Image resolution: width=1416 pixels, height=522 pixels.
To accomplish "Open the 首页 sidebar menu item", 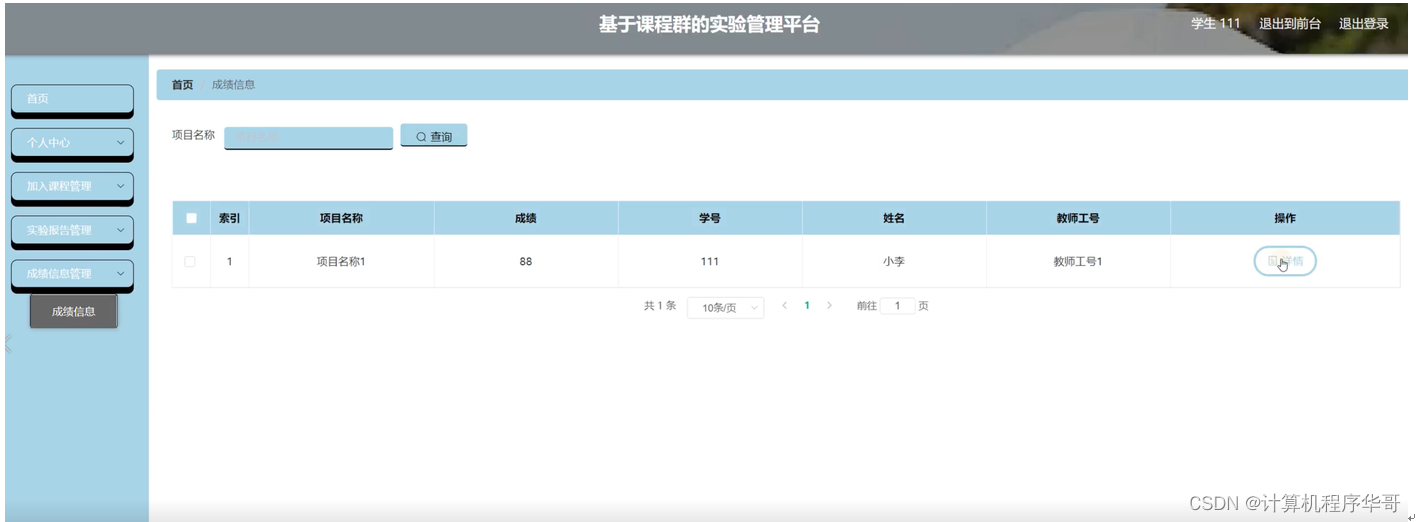I will (72, 99).
